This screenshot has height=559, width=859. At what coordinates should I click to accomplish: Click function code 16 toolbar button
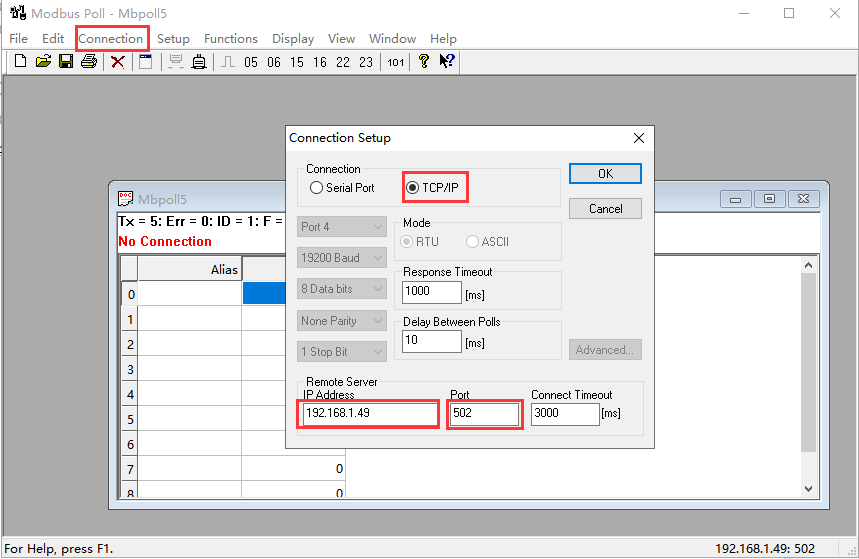320,62
